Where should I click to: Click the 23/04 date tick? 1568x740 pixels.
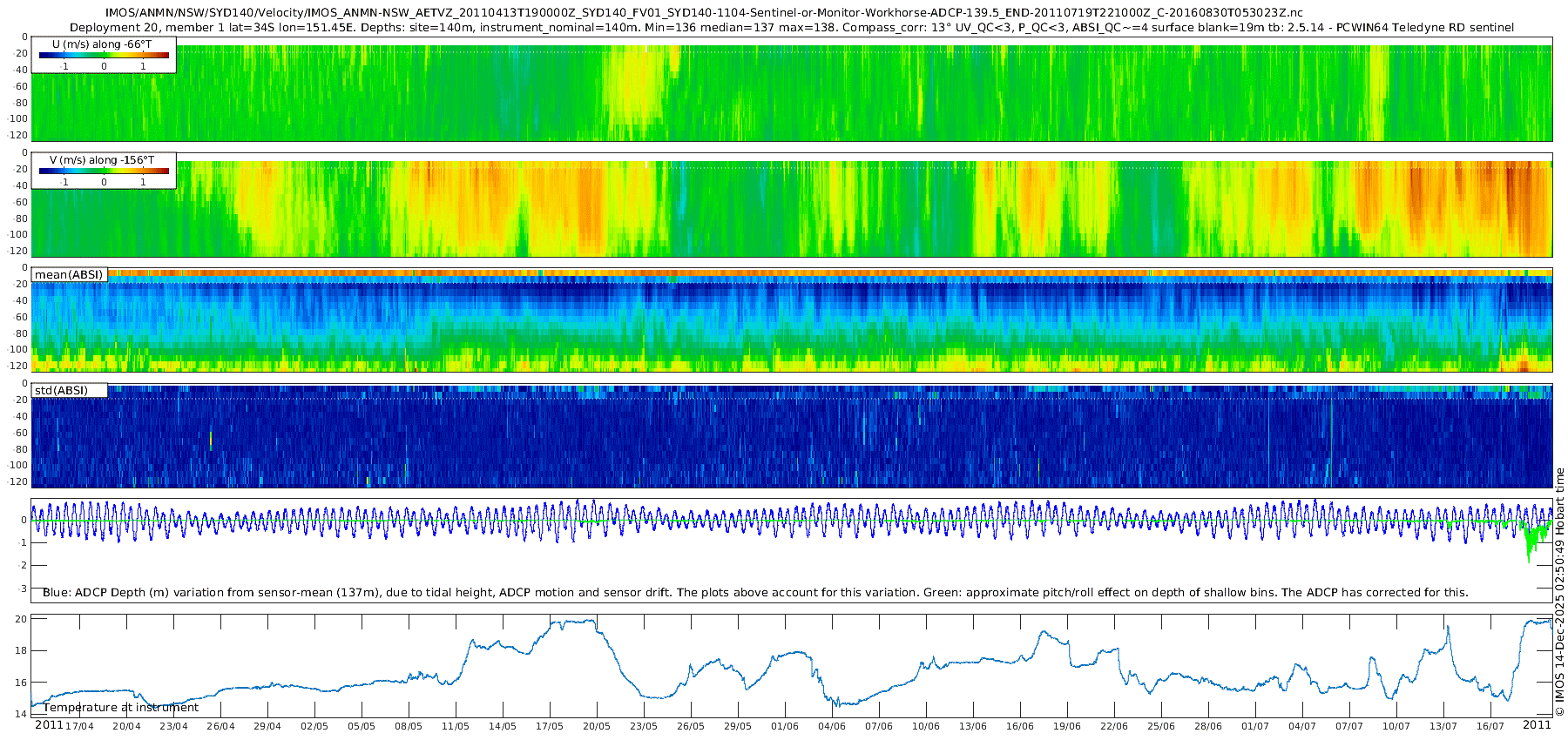173,726
